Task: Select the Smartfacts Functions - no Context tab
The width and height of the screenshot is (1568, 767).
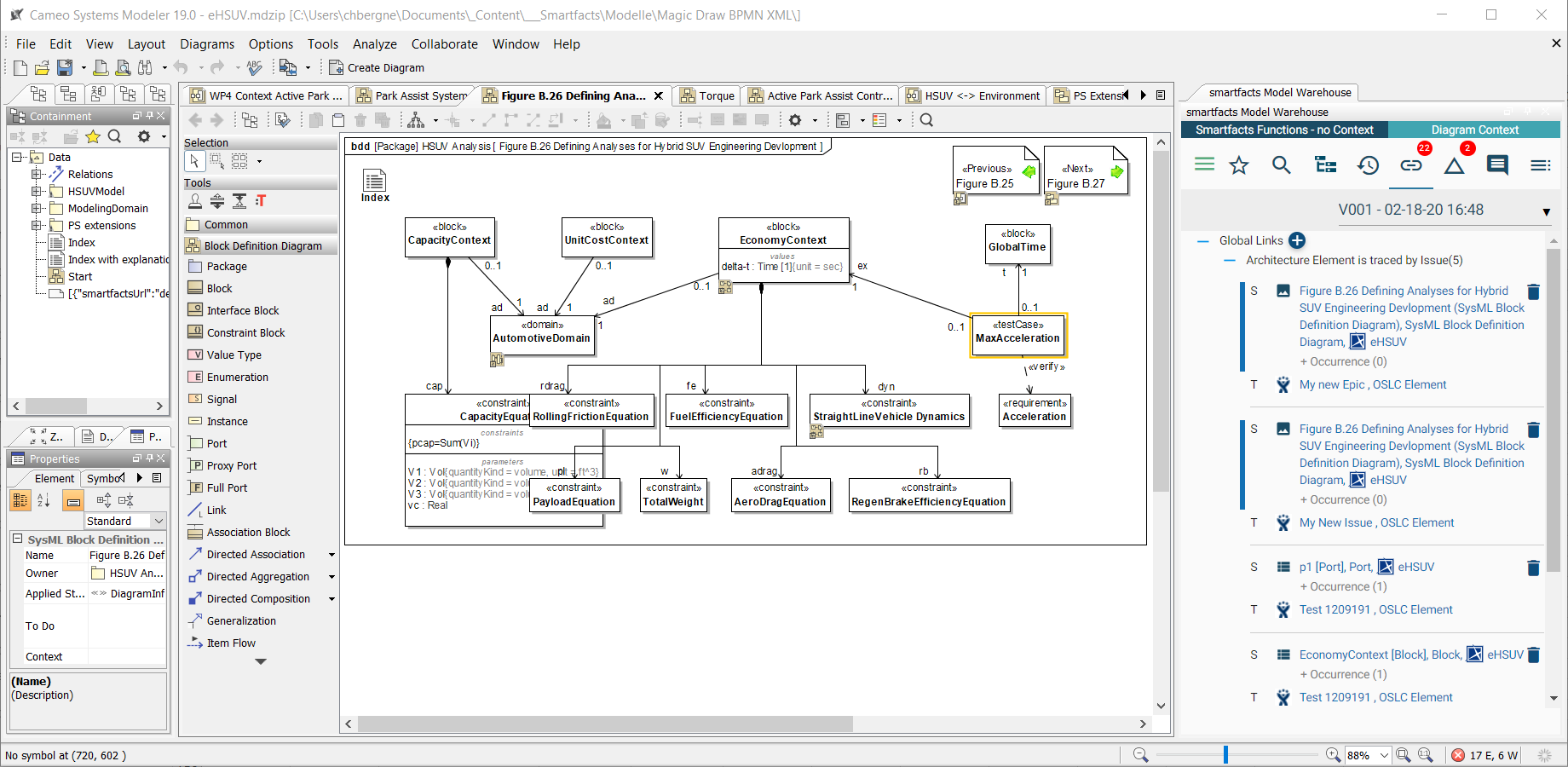Action: point(1284,130)
